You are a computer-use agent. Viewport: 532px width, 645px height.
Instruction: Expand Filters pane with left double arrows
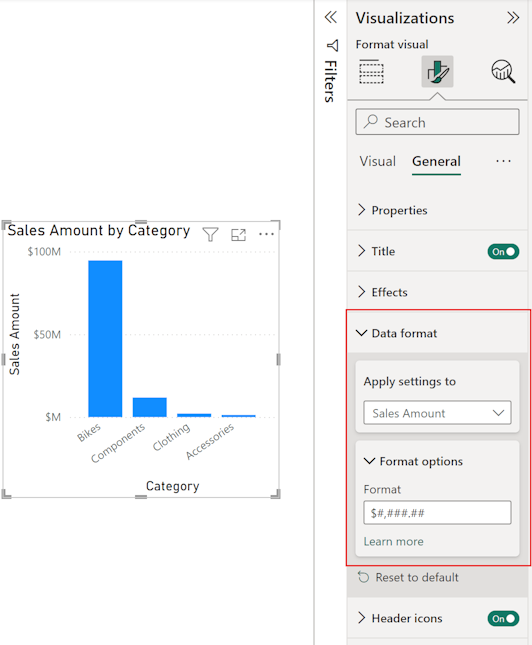point(330,17)
